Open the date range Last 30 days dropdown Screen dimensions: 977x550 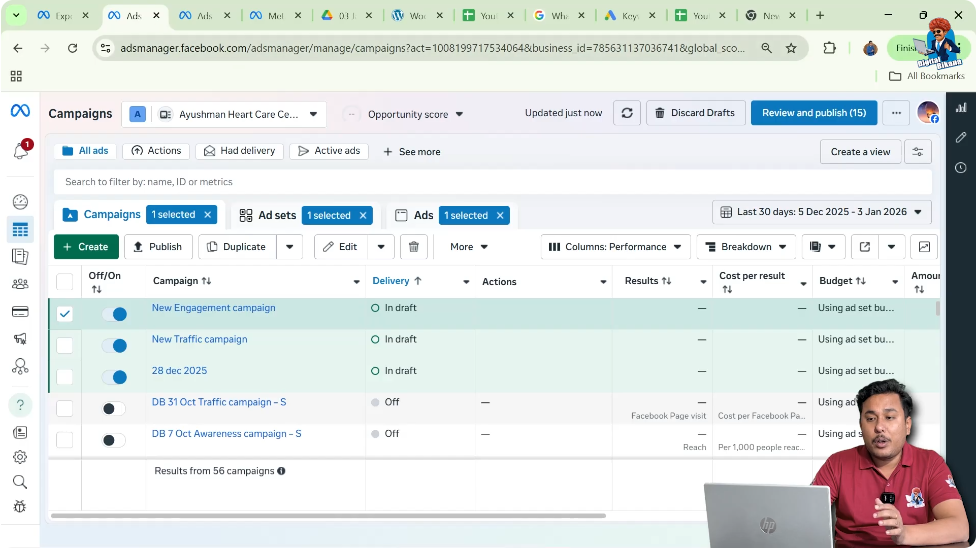tap(822, 212)
